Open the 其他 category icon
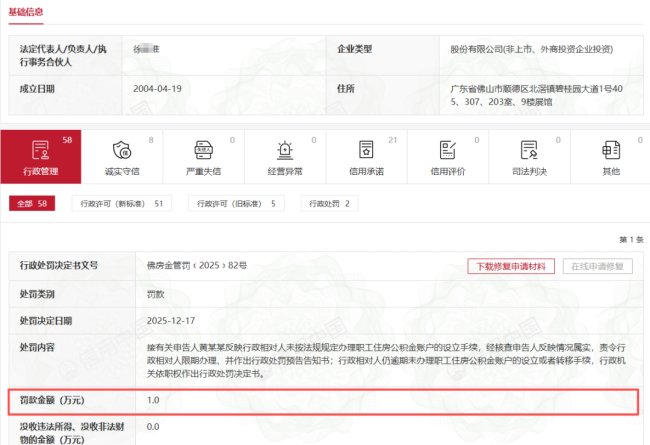The height and width of the screenshot is (445, 650). pyautogui.click(x=610, y=151)
